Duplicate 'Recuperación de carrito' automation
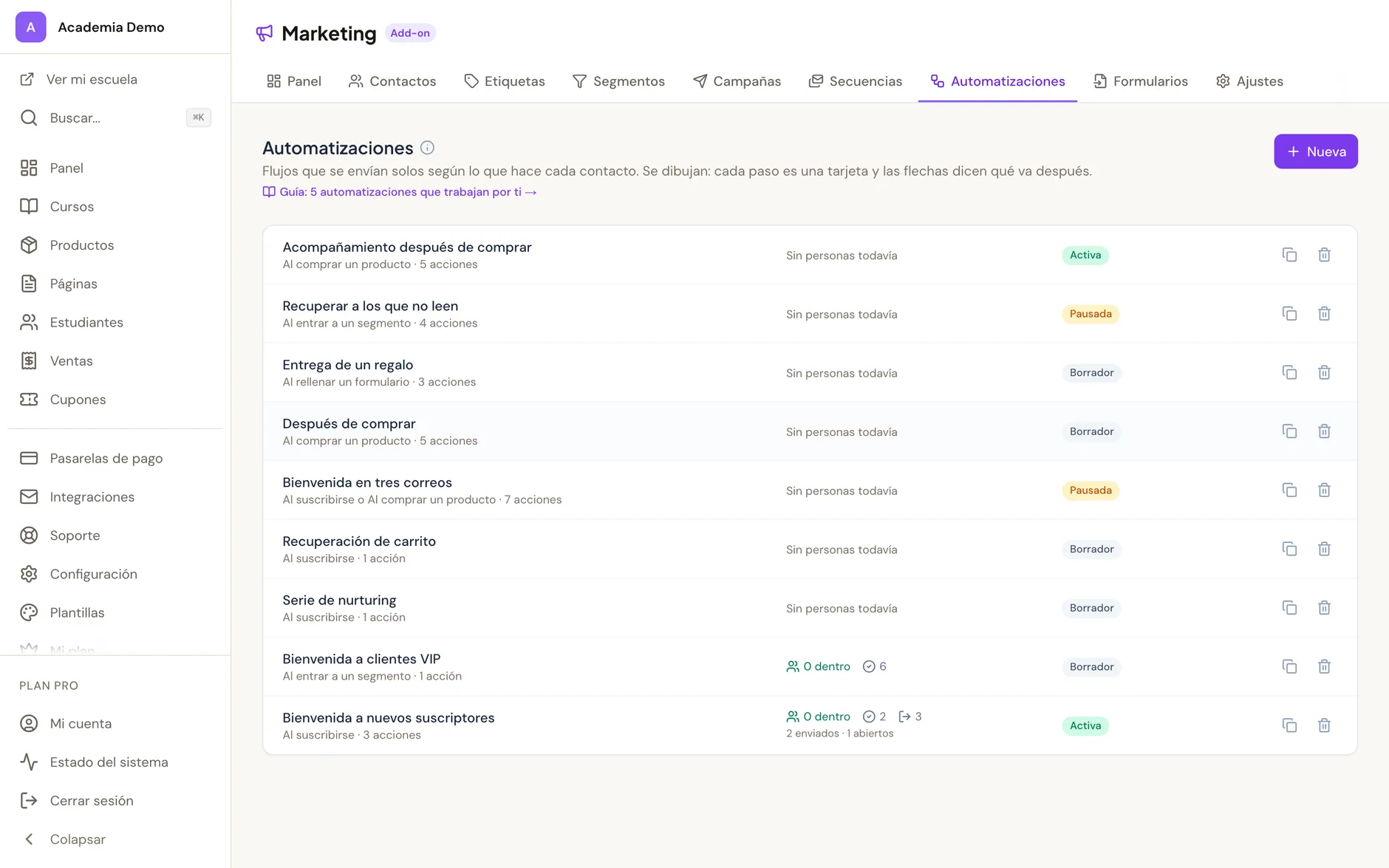 click(x=1289, y=549)
